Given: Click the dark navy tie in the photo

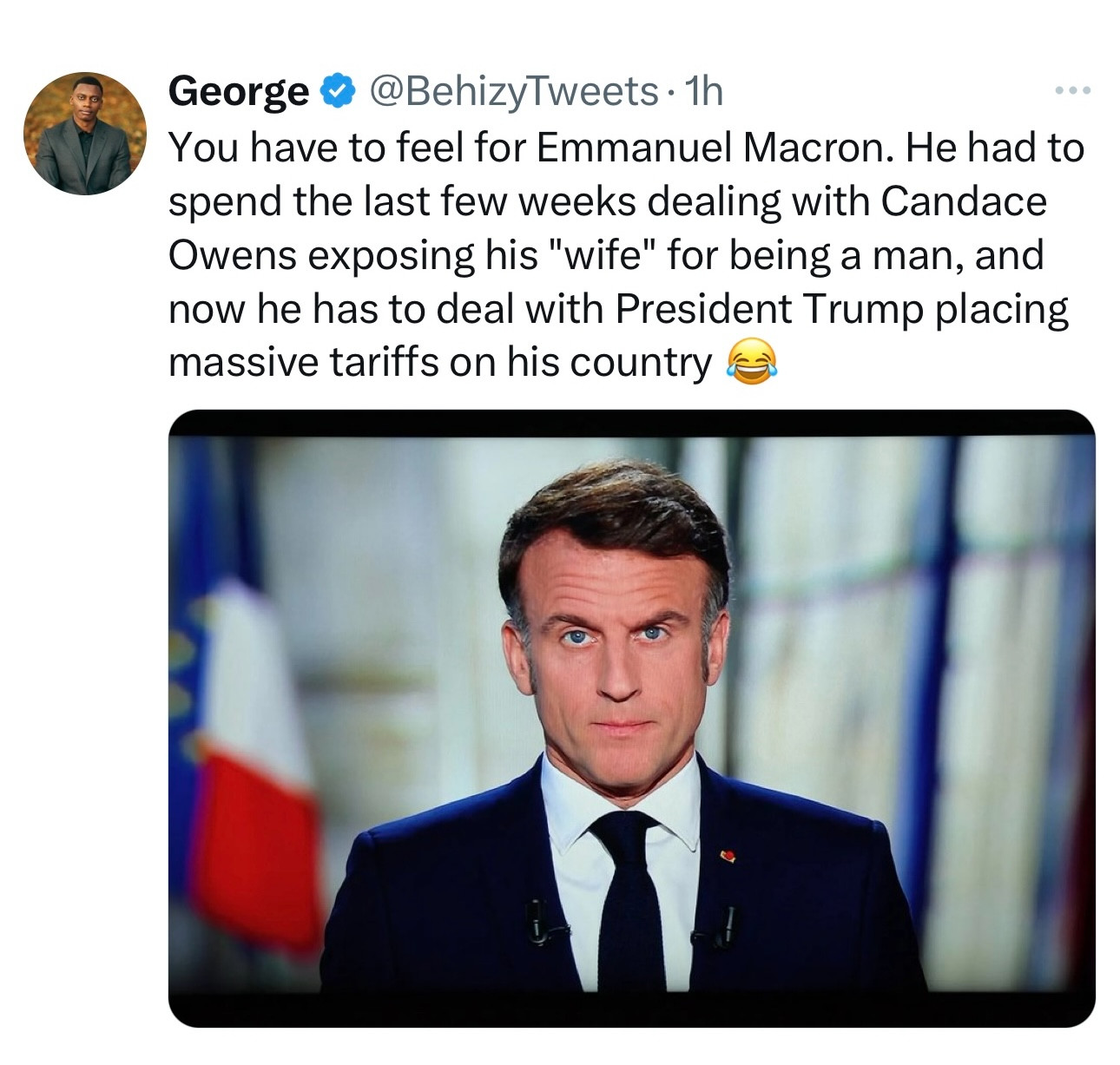Looking at the screenshot, I should (630, 903).
